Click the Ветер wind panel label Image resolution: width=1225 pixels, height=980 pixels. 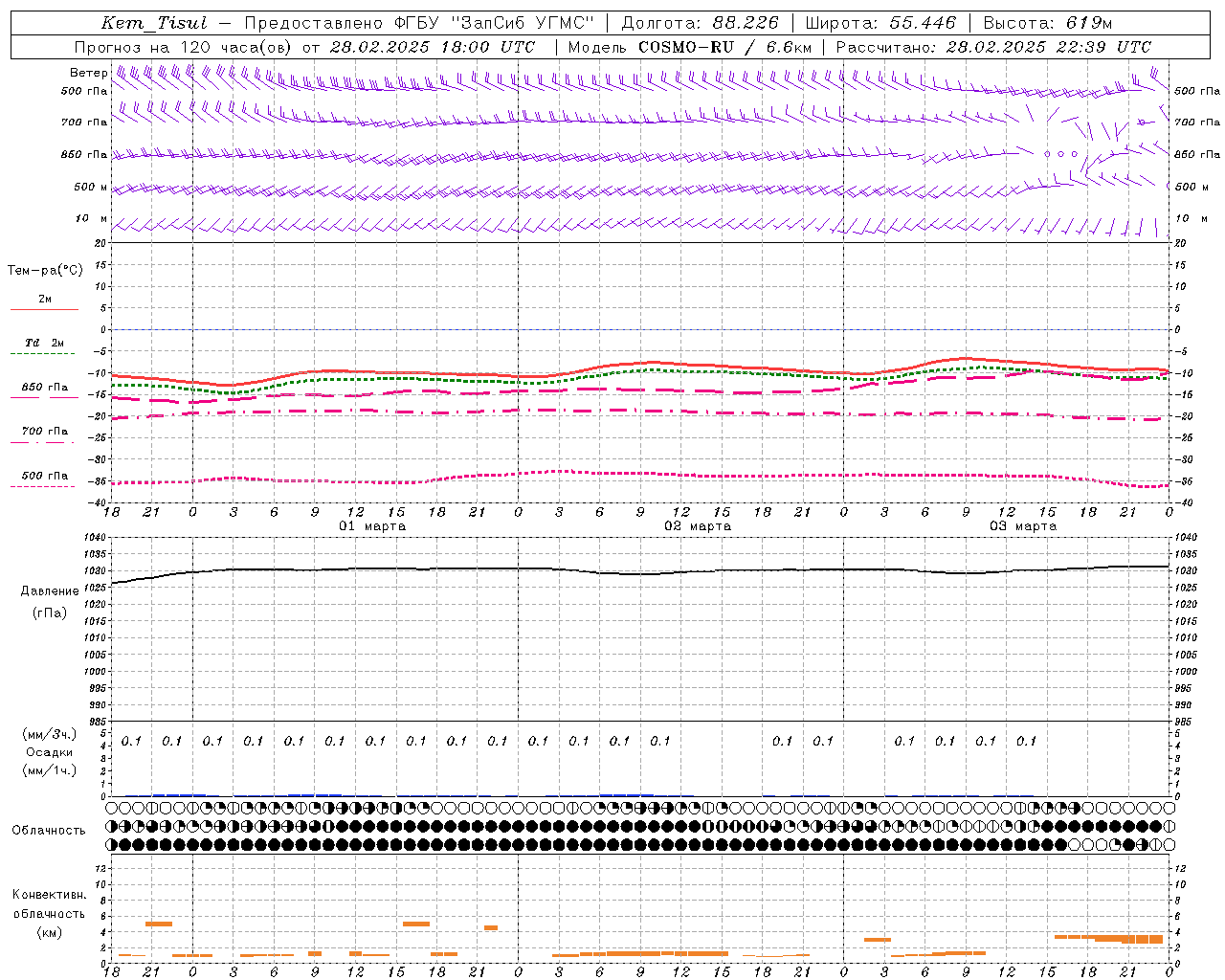click(88, 73)
